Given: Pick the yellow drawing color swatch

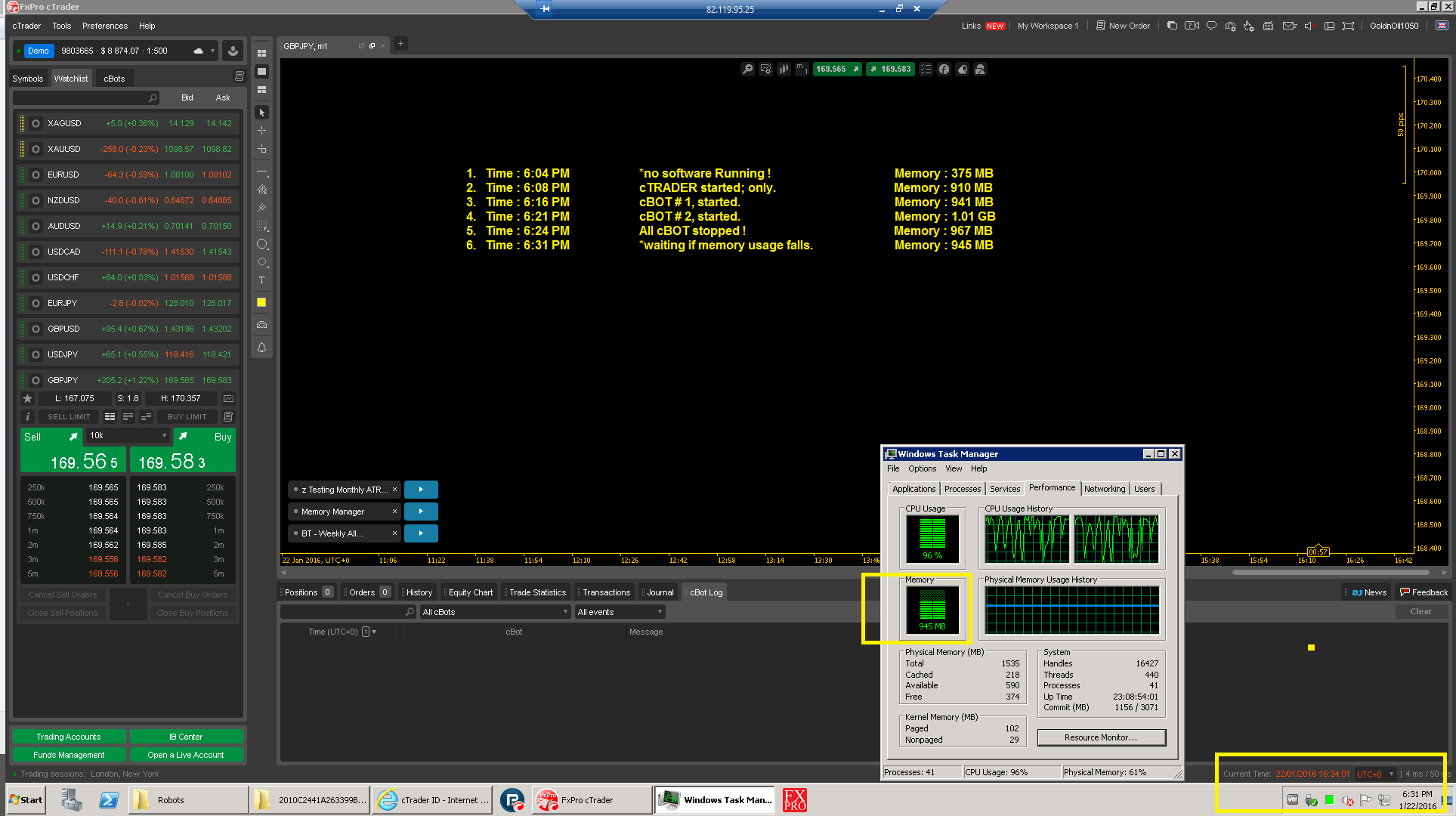Looking at the screenshot, I should (x=261, y=302).
